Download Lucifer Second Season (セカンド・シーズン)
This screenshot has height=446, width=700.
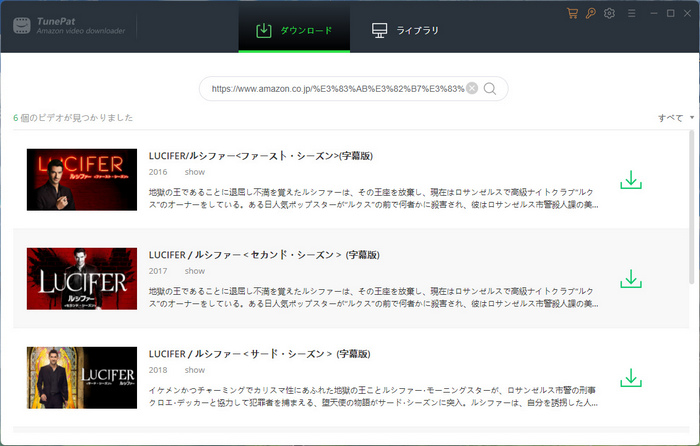tap(631, 279)
